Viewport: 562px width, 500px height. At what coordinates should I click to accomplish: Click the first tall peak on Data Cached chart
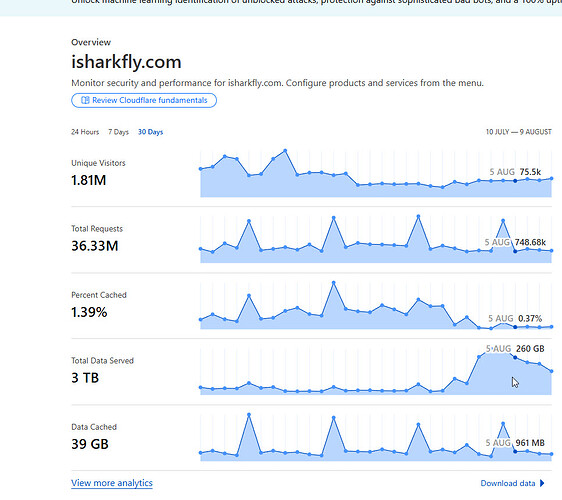pyautogui.click(x=249, y=415)
